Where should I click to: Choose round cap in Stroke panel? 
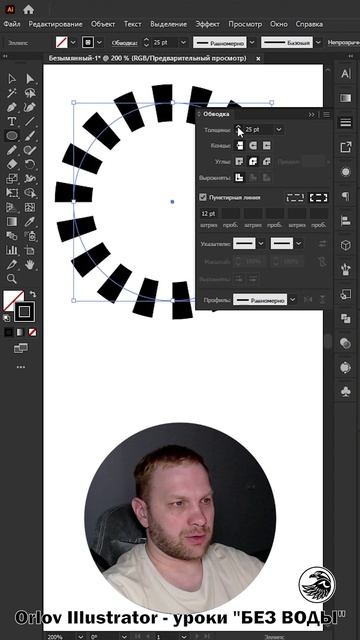tap(253, 146)
